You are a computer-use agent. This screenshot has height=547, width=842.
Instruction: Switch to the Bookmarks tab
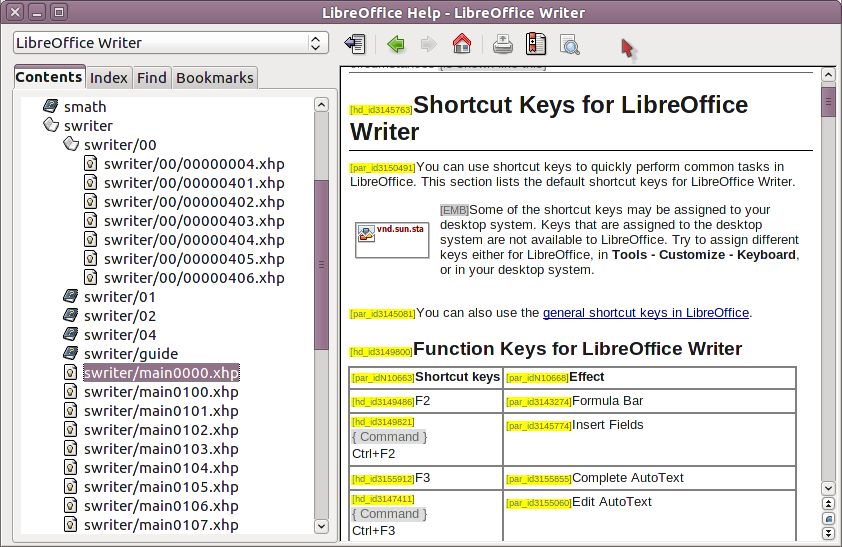(x=215, y=78)
